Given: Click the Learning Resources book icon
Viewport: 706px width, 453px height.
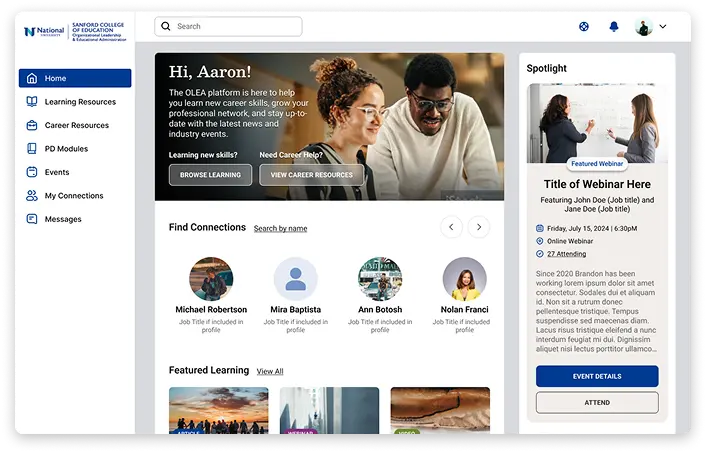Looking at the screenshot, I should coord(32,102).
